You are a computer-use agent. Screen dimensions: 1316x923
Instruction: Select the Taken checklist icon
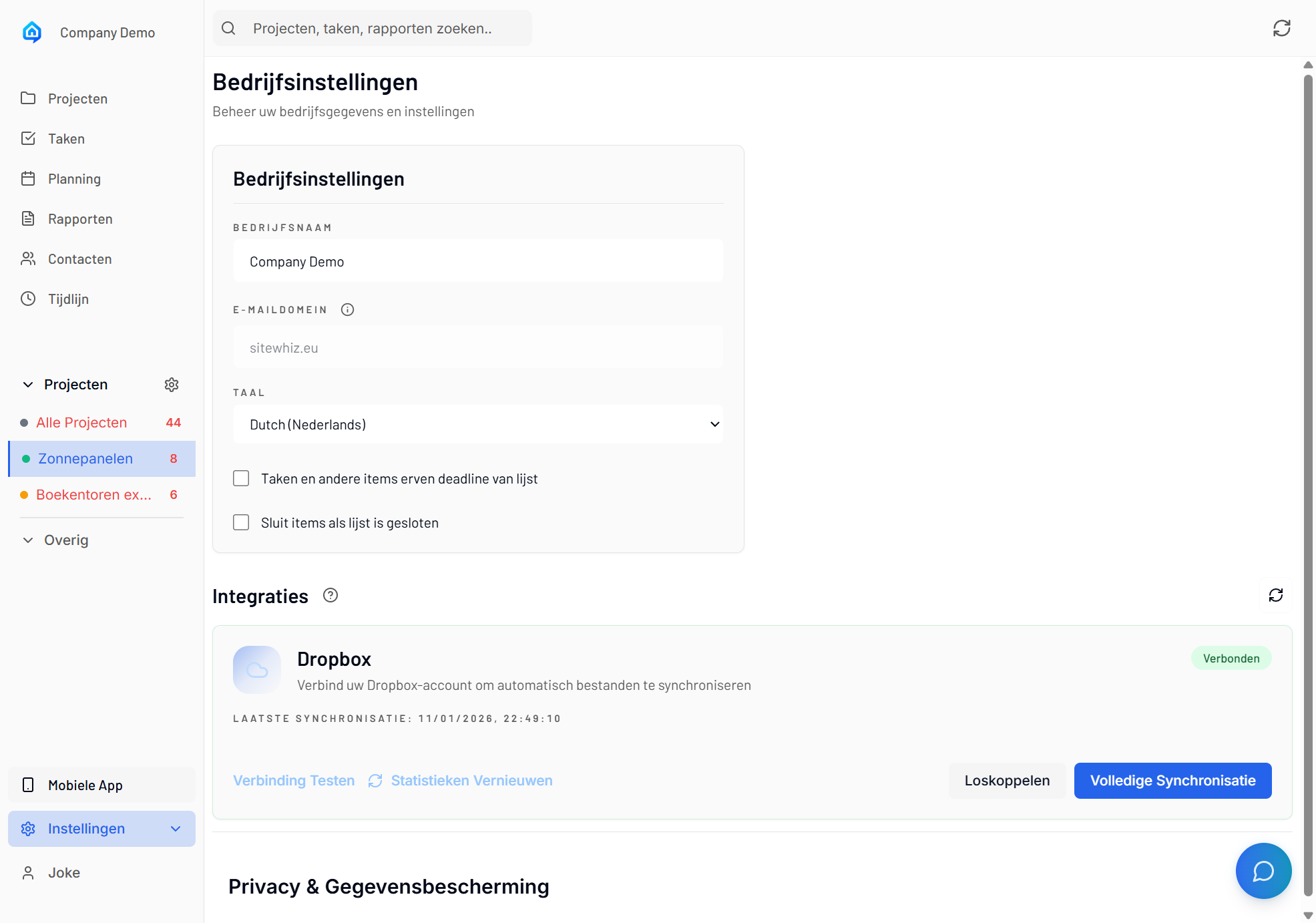tap(28, 138)
